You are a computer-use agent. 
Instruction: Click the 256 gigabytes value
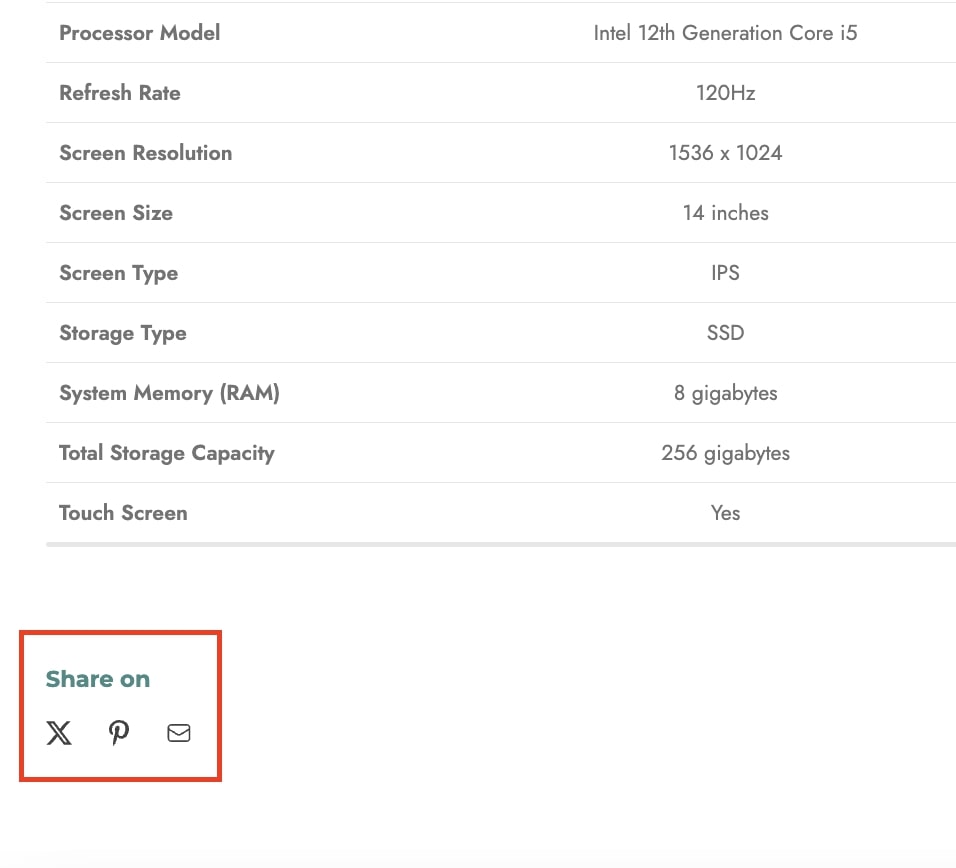726,453
